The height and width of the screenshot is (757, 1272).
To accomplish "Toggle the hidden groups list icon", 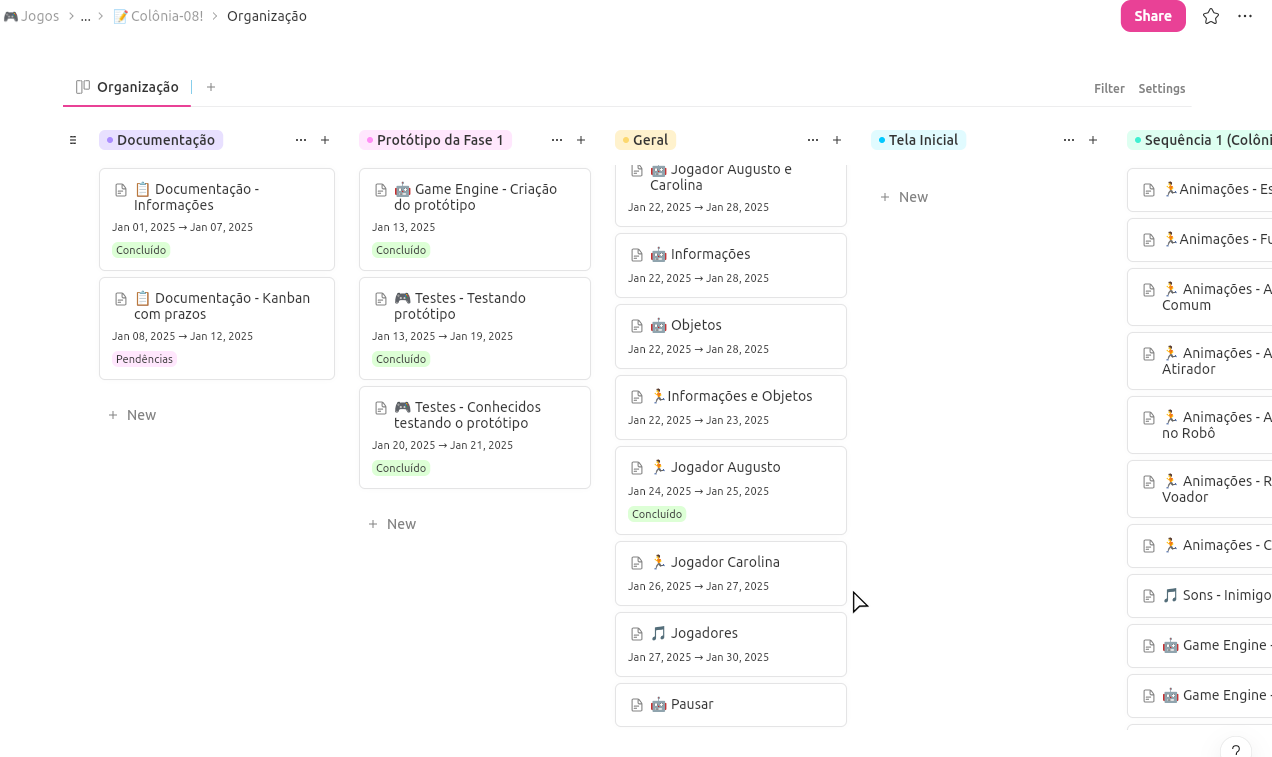I will pyautogui.click(x=73, y=140).
